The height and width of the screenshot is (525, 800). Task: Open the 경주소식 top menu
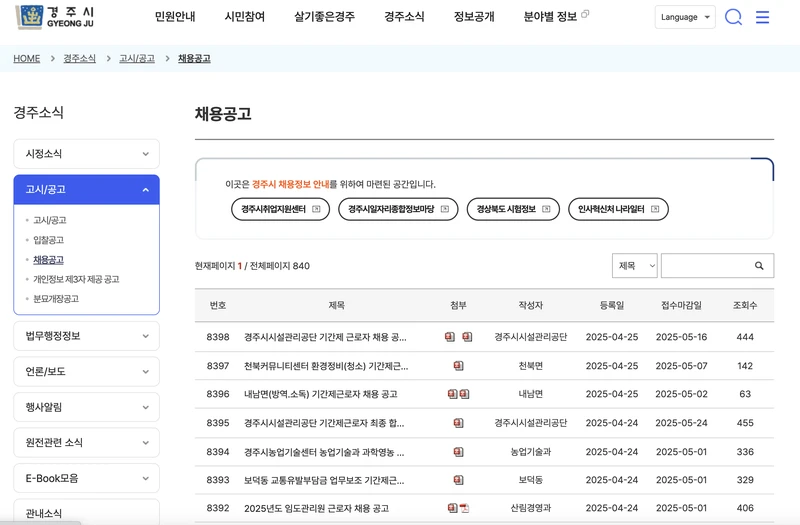[x=404, y=17]
